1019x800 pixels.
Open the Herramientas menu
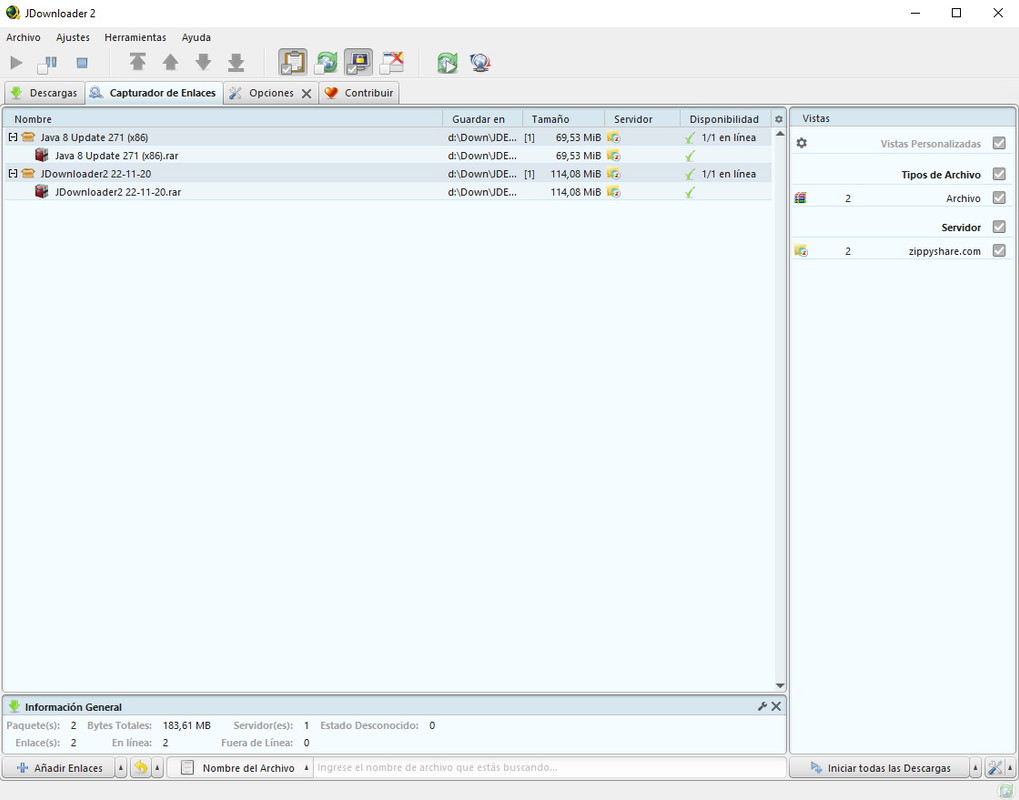(135, 38)
